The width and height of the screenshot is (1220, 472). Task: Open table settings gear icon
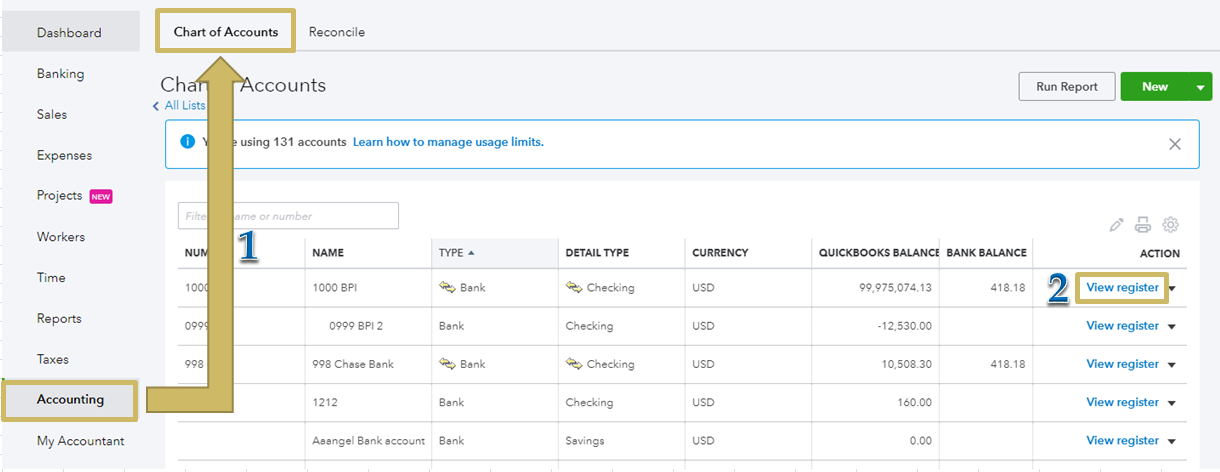point(1171,225)
